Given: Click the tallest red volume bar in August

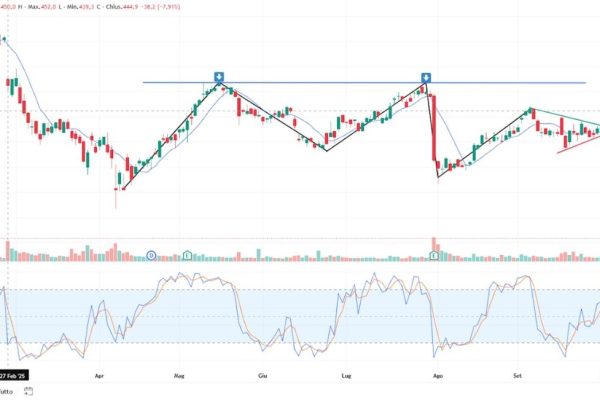Looking at the screenshot, I should tap(432, 248).
